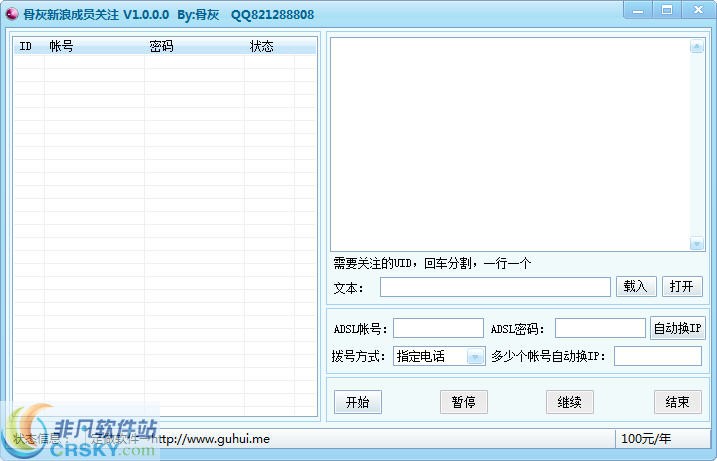Click the UID text area scroll-up arrow
Image resolution: width=717 pixels, height=461 pixels.
pos(696,46)
